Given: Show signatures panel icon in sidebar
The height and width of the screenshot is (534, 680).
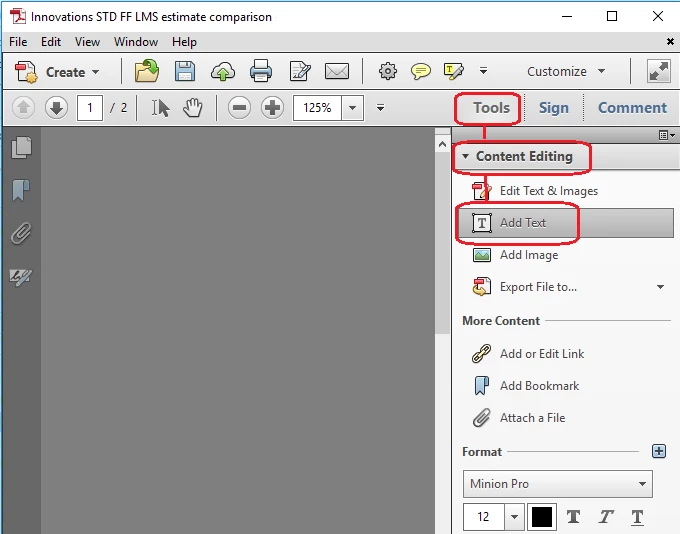Looking at the screenshot, I should point(20,276).
